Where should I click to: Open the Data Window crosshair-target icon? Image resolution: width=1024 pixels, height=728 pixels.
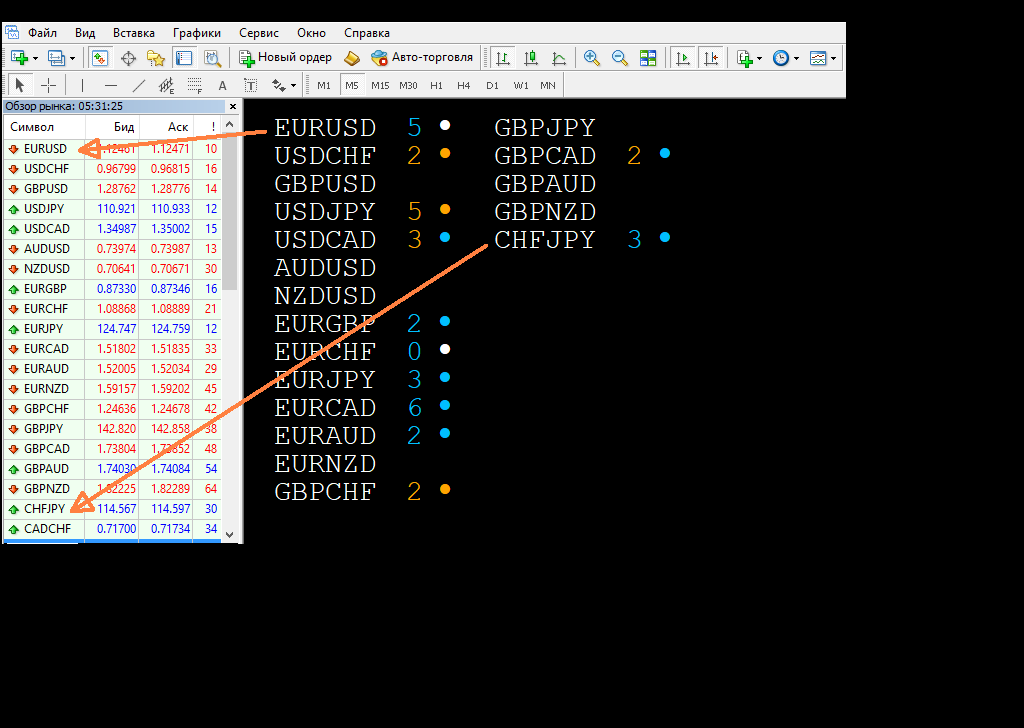(128, 58)
